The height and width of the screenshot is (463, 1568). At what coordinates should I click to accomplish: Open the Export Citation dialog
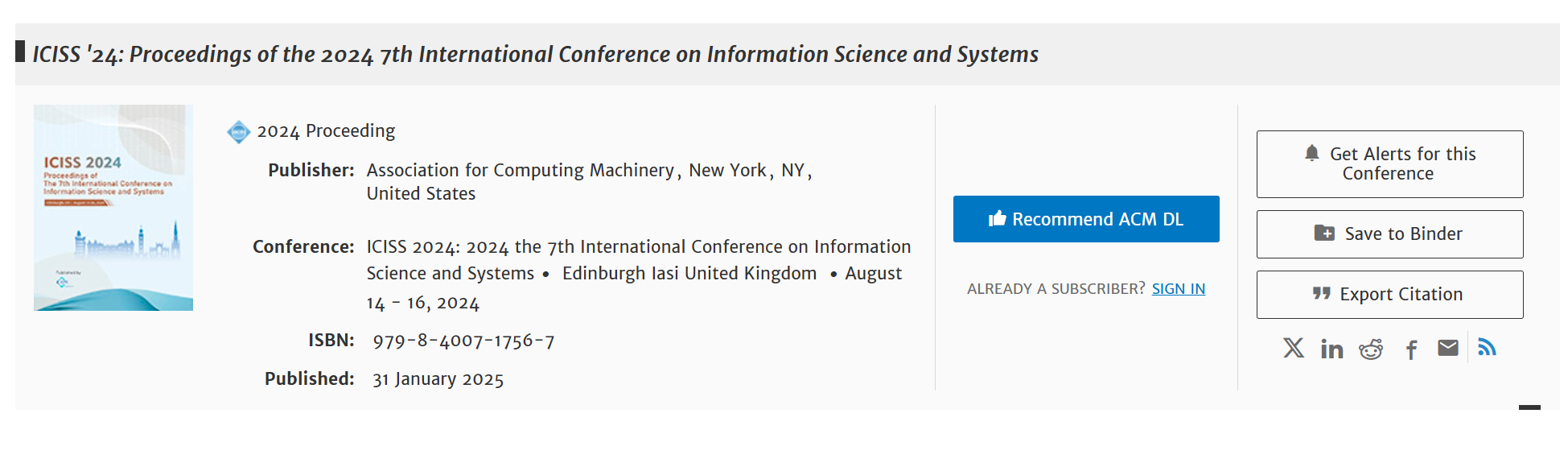click(x=1389, y=295)
